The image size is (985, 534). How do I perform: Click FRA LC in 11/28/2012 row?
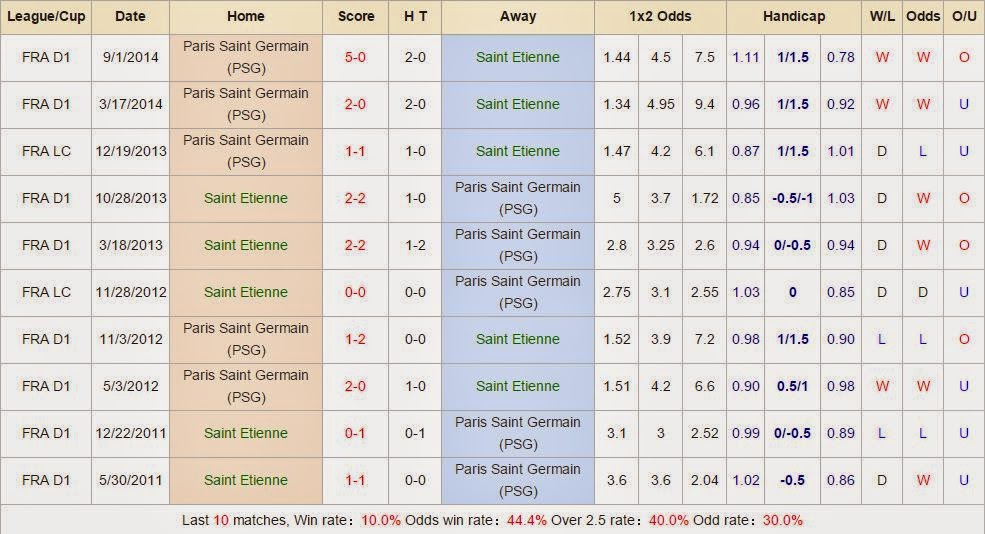[x=46, y=292]
